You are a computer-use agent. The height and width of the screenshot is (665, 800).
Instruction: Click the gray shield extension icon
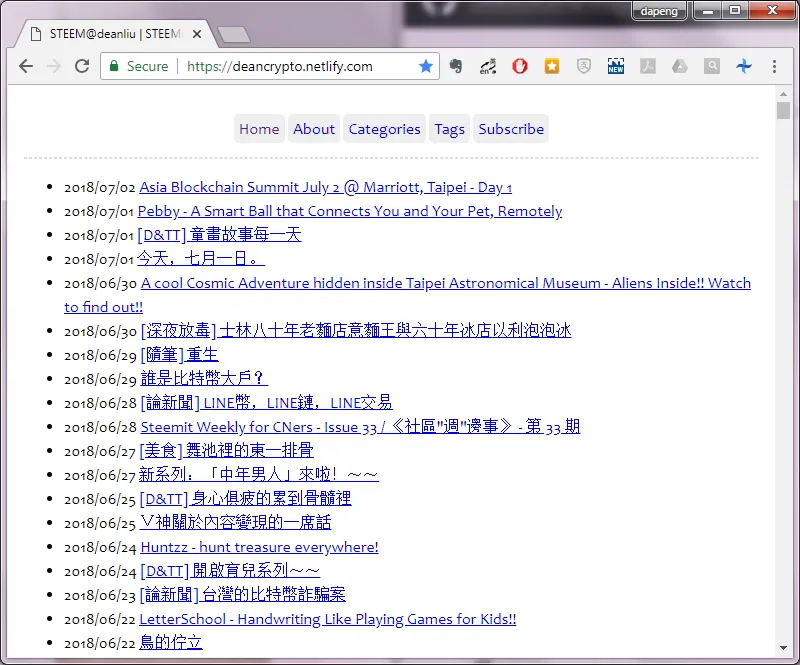(x=584, y=66)
